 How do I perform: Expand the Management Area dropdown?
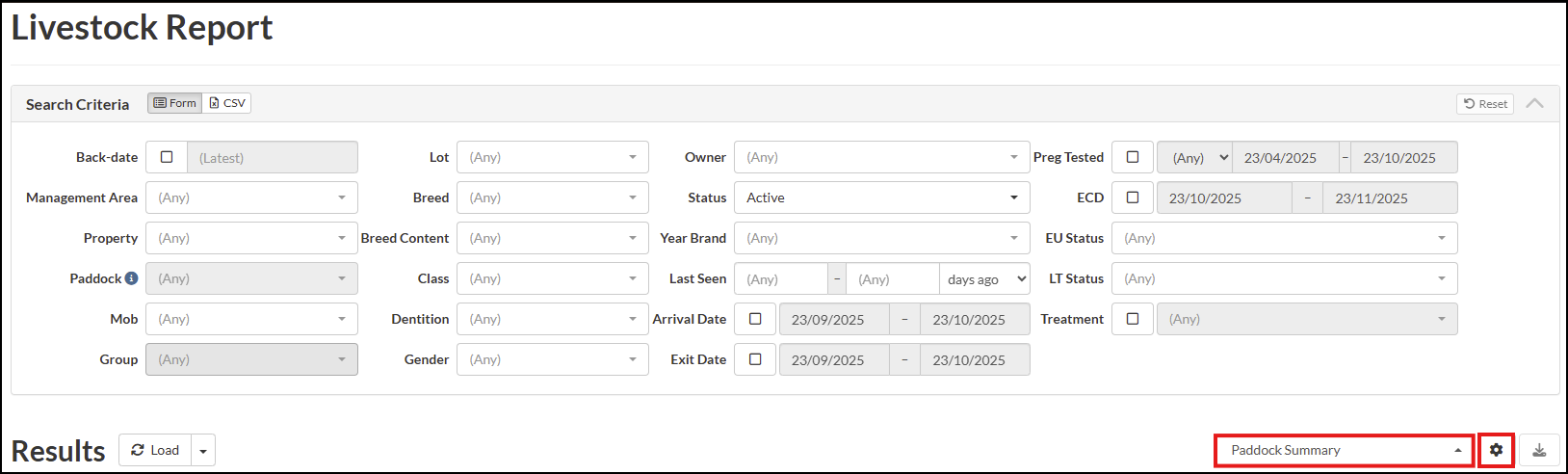pos(251,197)
